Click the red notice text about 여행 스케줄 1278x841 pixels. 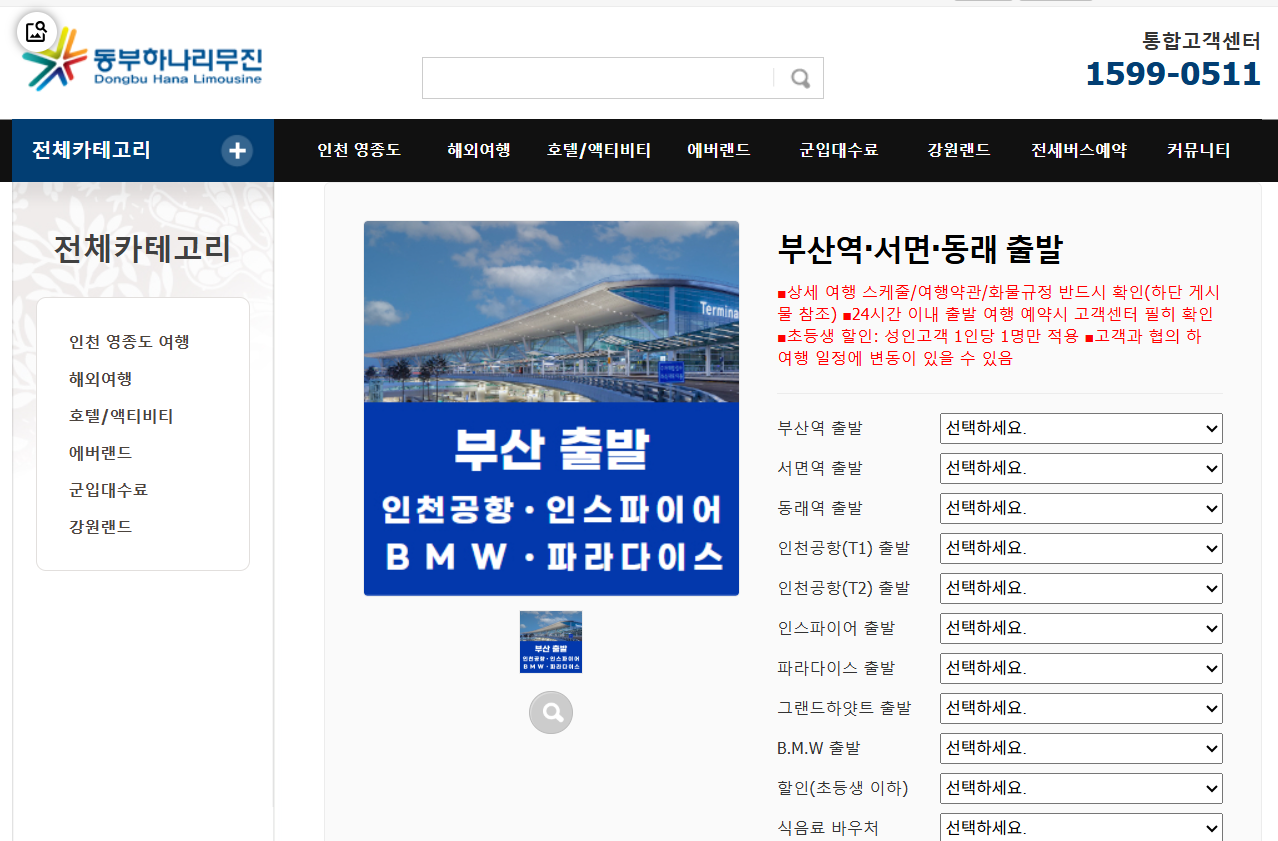(1000, 325)
